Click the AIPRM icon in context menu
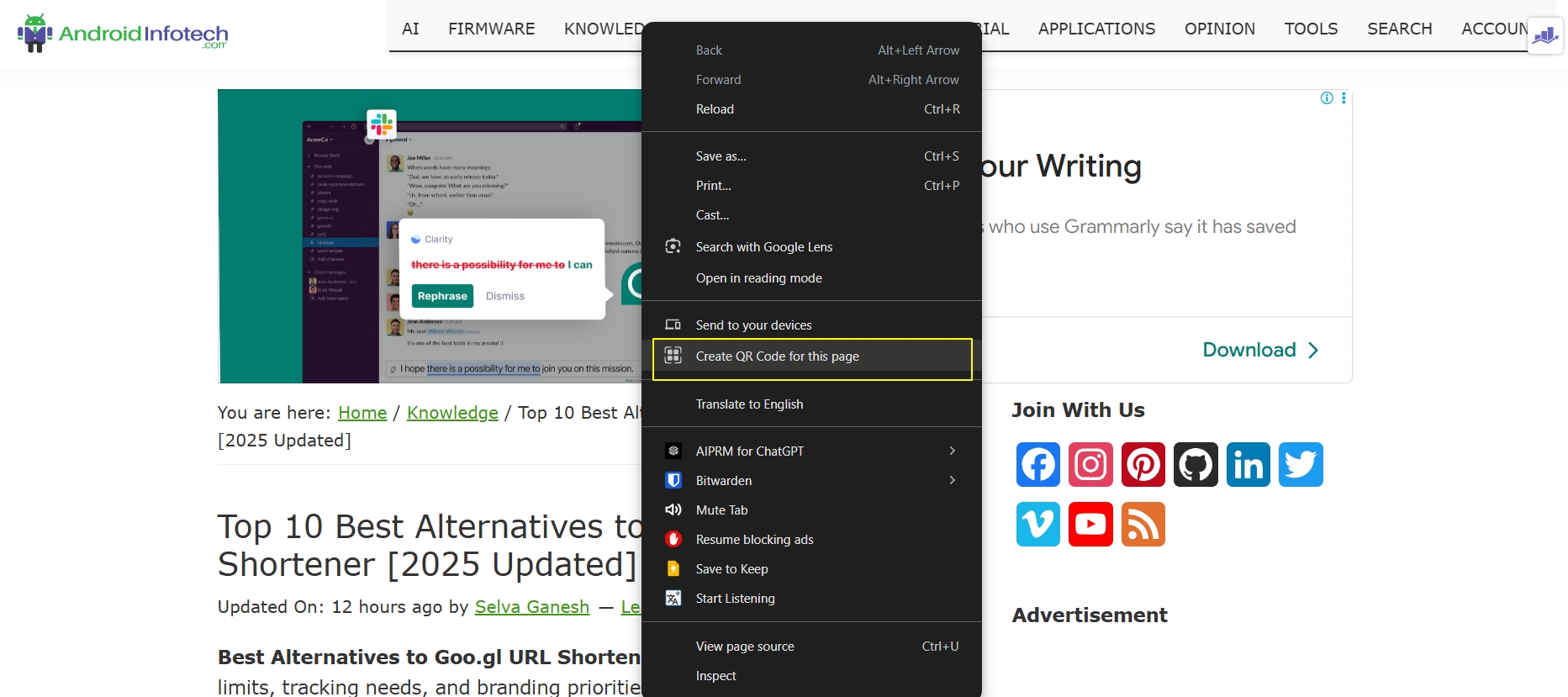This screenshot has width=1568, height=697. 673,451
